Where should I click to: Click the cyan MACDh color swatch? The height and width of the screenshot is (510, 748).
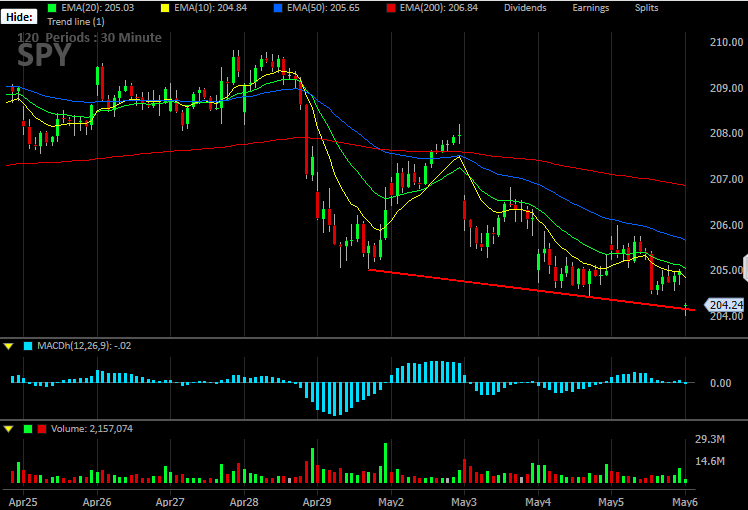[x=28, y=346]
